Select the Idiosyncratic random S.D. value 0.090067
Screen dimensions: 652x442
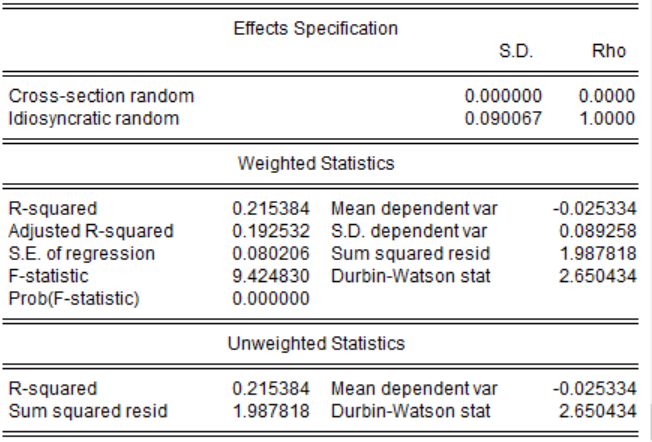(504, 119)
